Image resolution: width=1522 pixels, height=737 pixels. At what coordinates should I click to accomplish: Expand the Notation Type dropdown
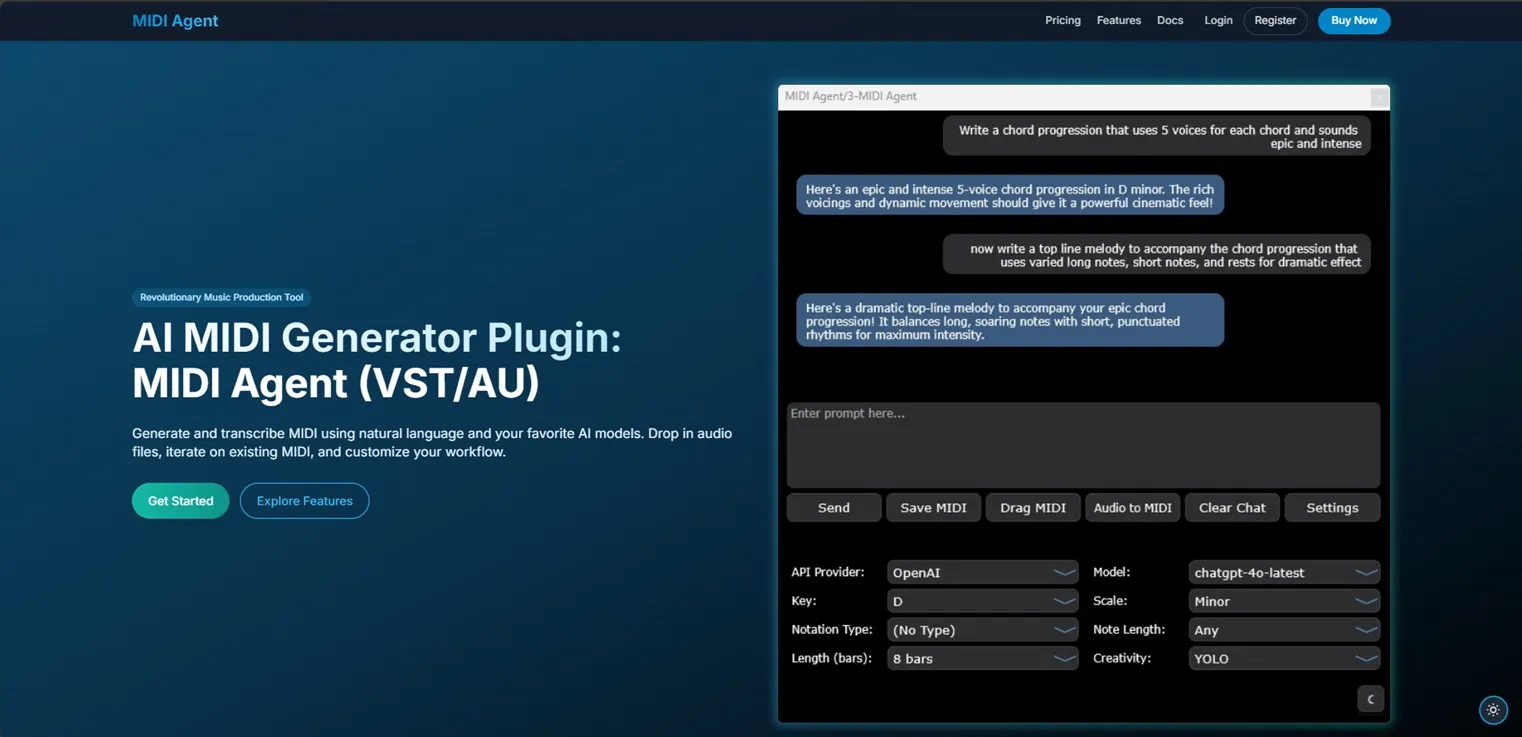click(x=982, y=629)
